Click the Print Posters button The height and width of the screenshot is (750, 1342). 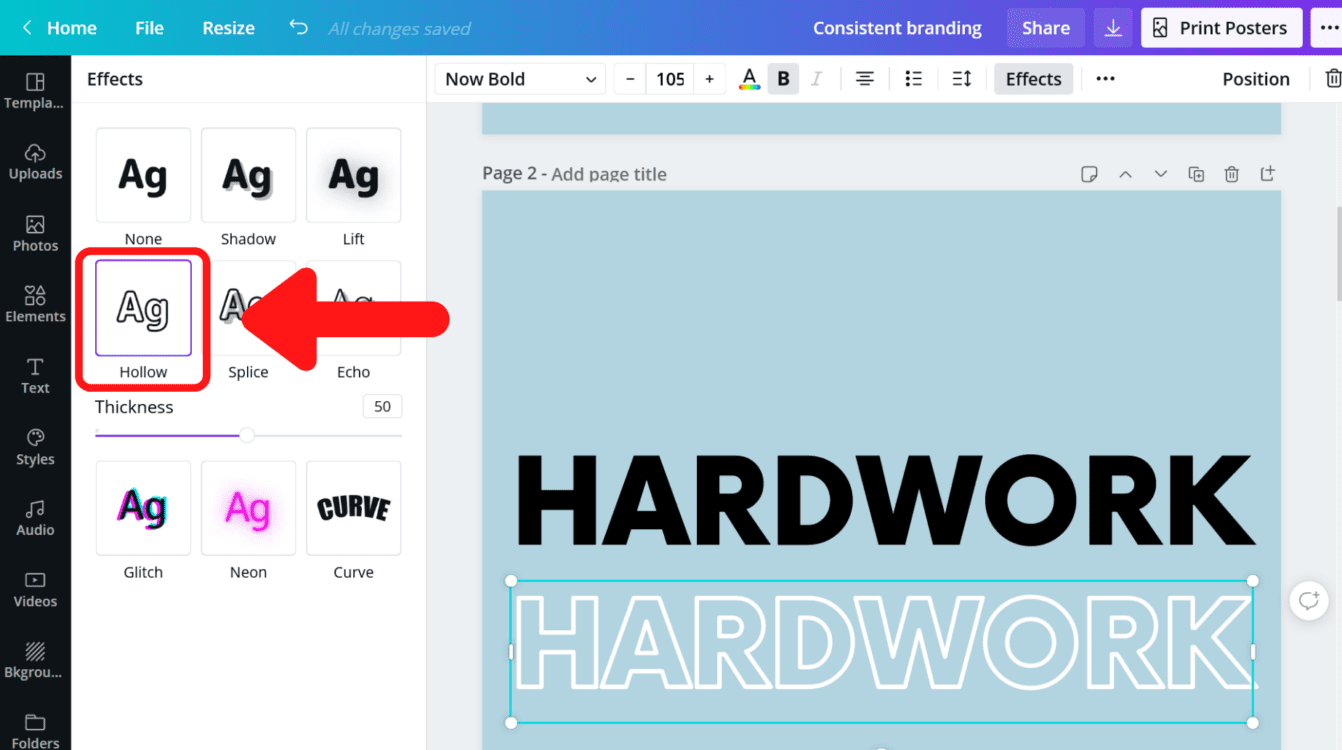pyautogui.click(x=1221, y=27)
